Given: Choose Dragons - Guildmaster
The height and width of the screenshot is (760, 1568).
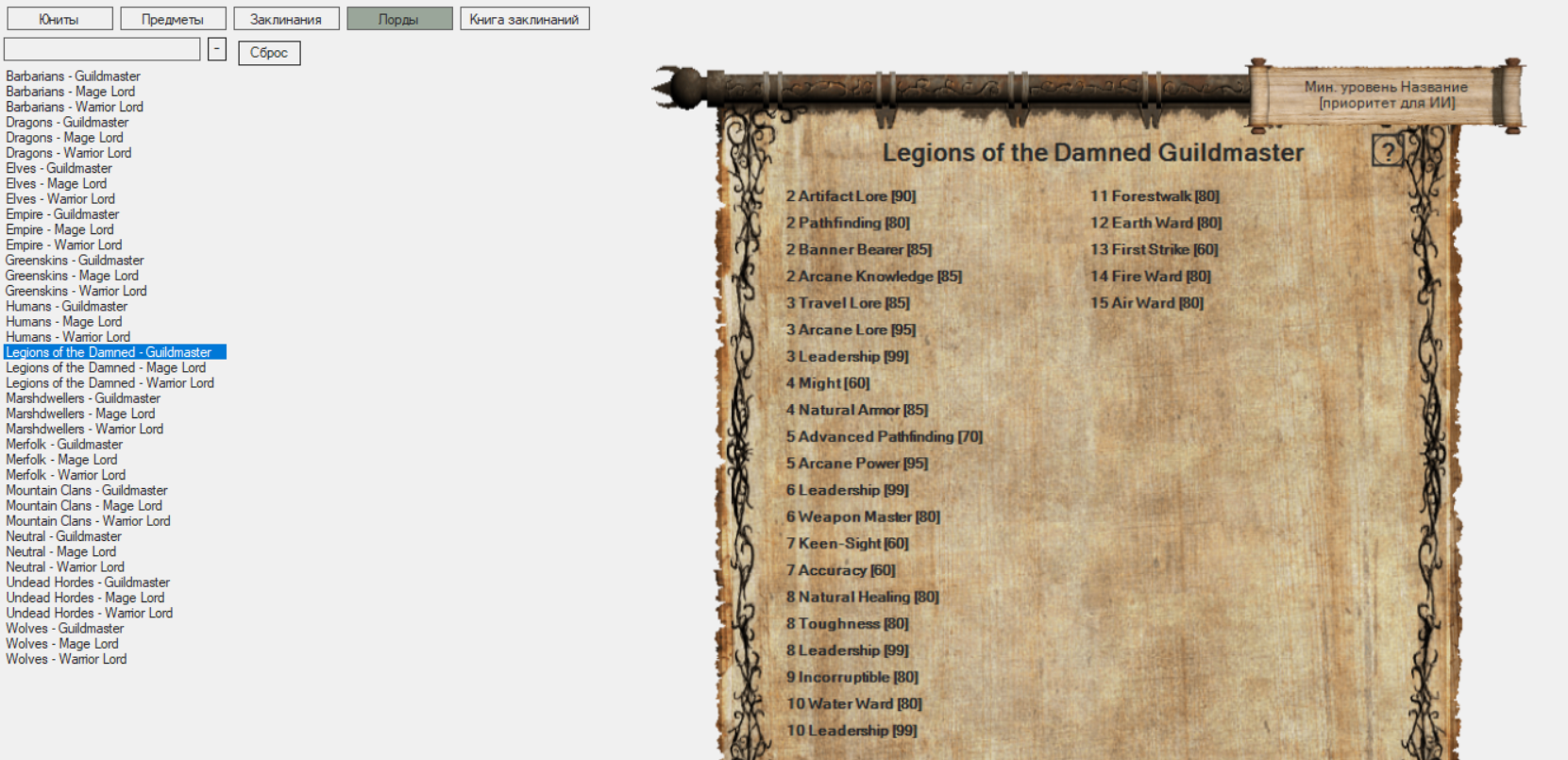Looking at the screenshot, I should (67, 123).
